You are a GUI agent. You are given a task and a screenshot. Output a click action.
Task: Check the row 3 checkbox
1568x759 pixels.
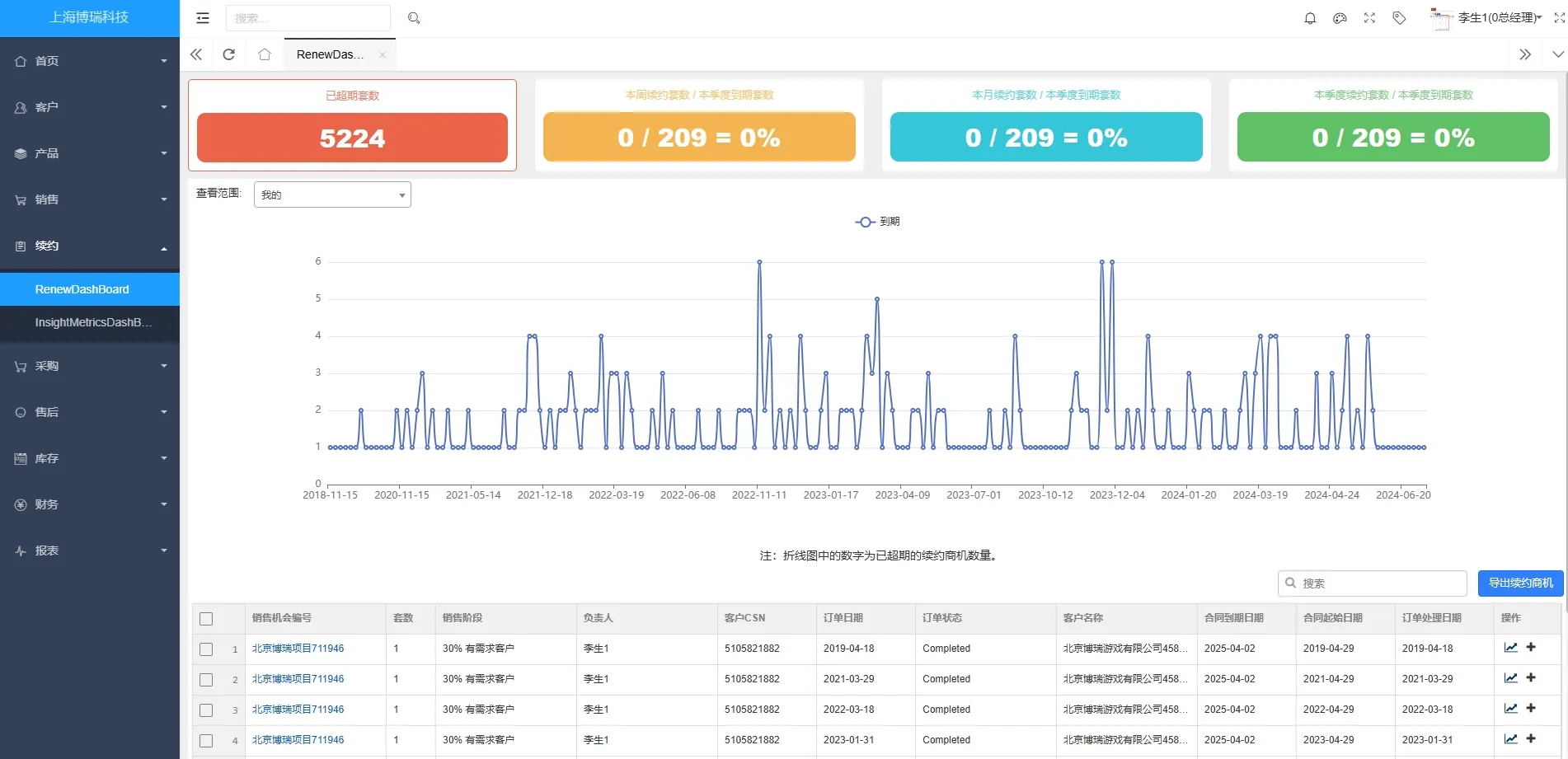tap(206, 710)
